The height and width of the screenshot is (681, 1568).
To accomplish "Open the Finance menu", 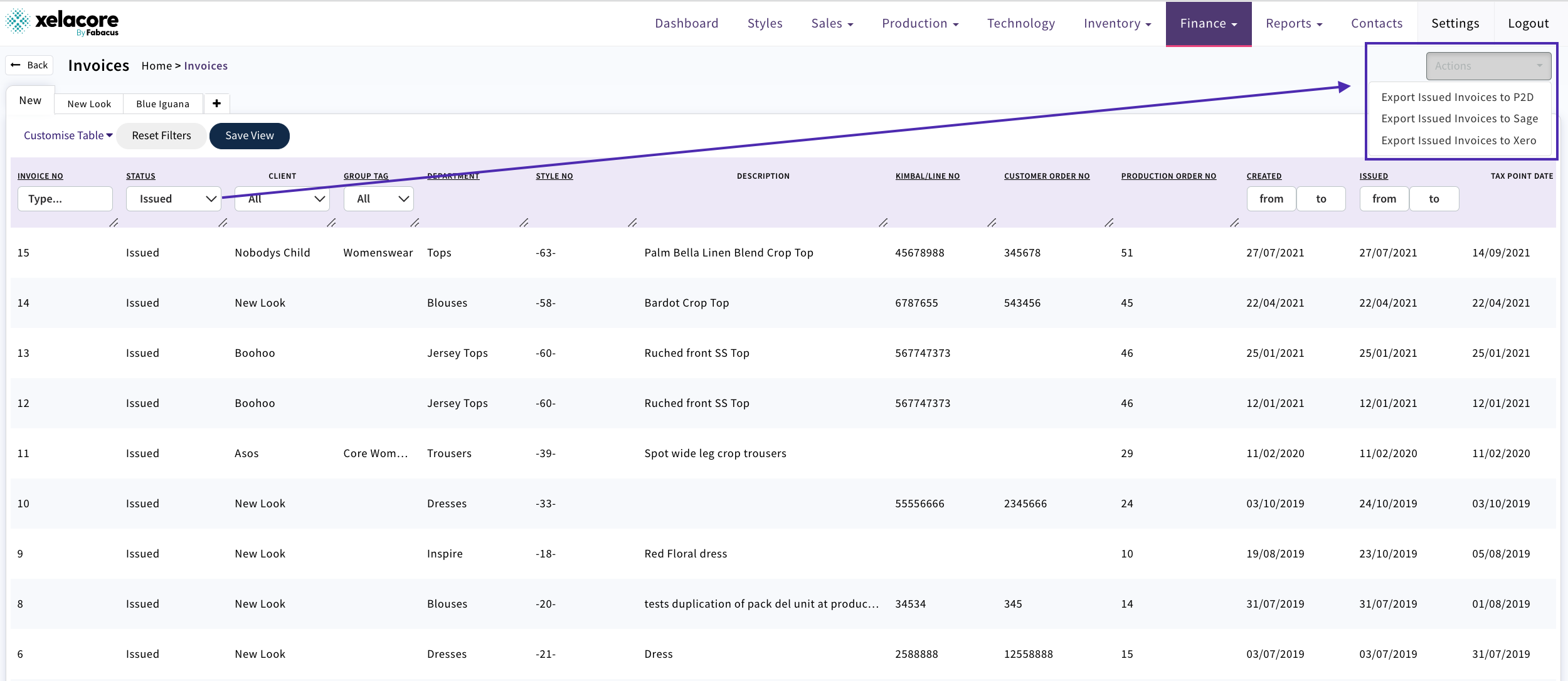I will [x=1208, y=23].
